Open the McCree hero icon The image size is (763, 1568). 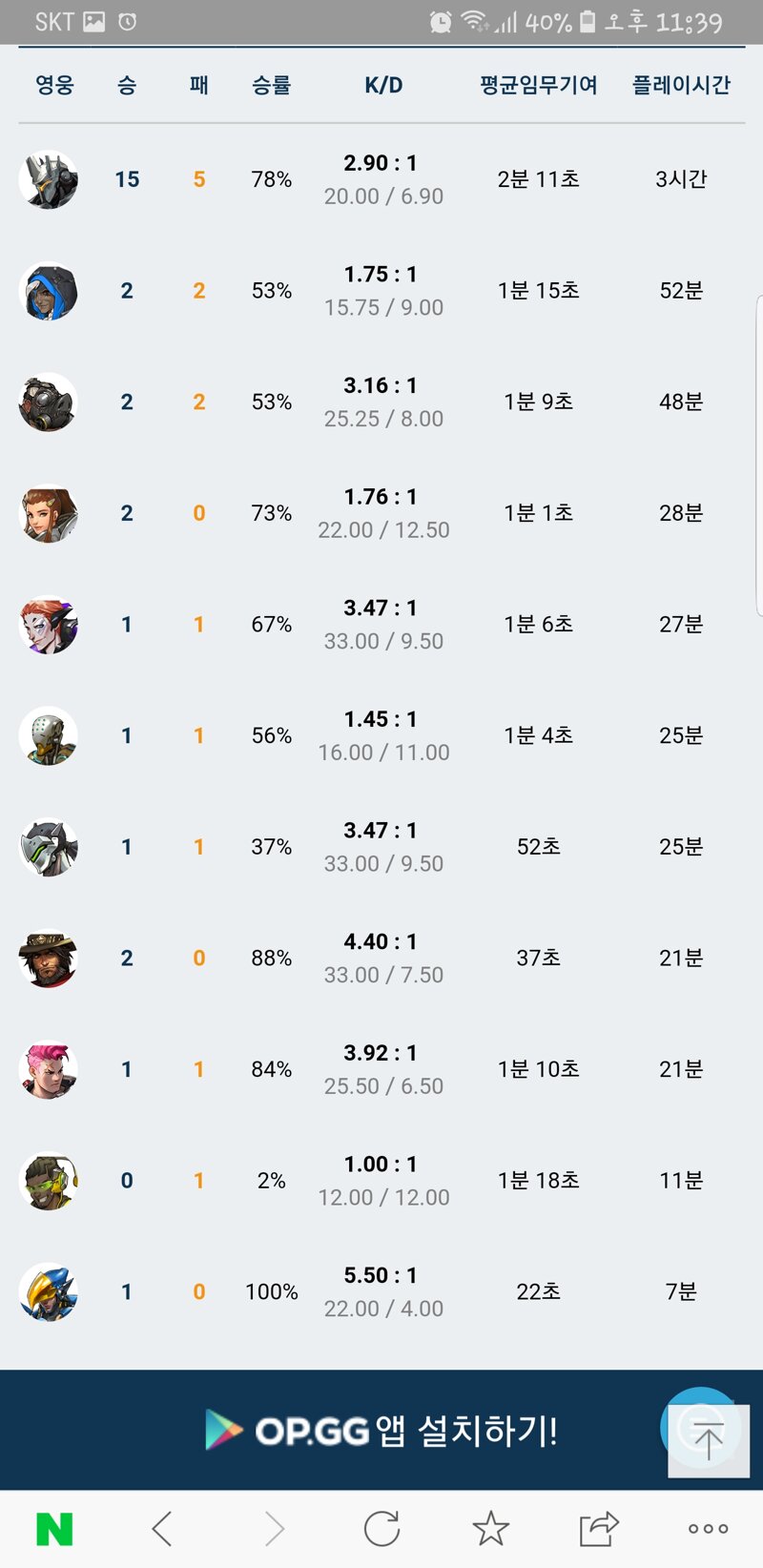pos(49,959)
